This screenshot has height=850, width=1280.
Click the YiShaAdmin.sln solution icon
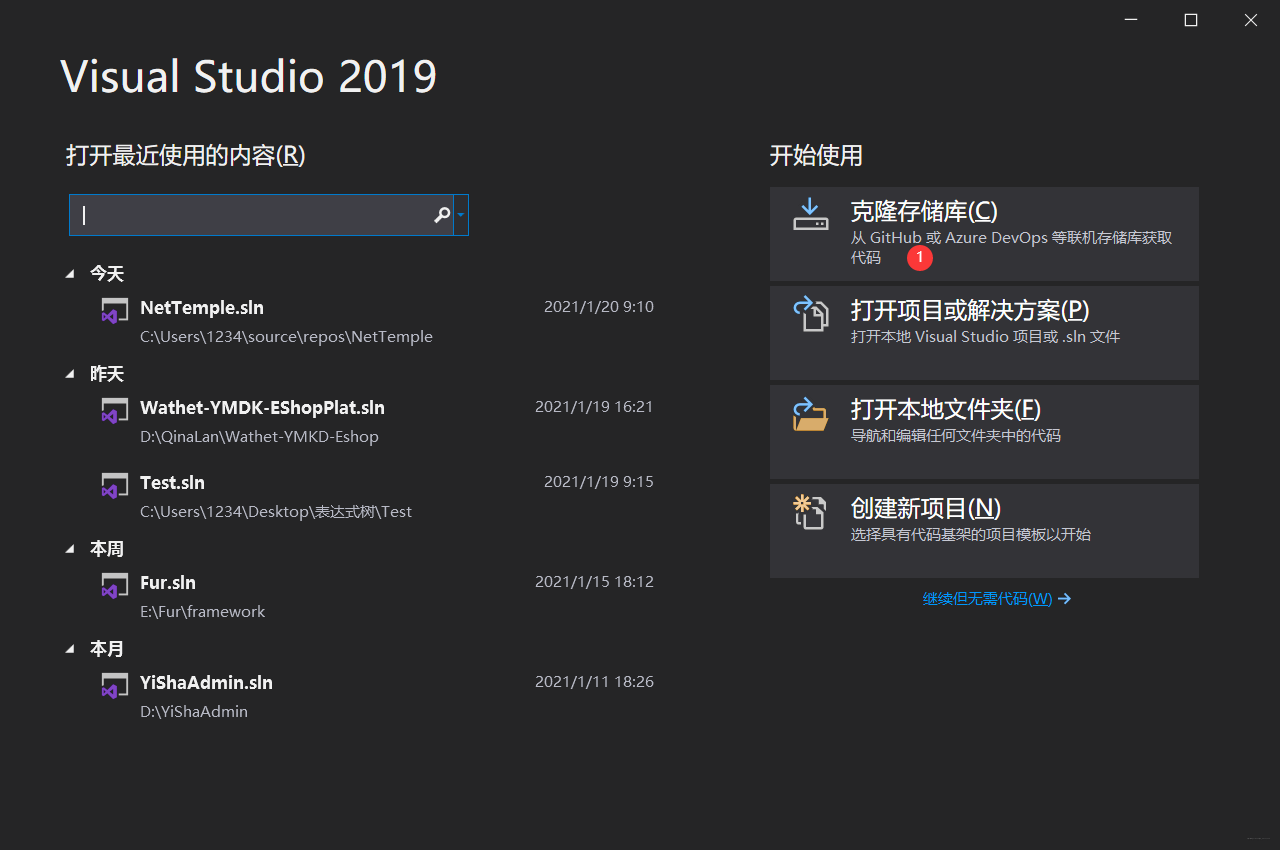pyautogui.click(x=114, y=685)
